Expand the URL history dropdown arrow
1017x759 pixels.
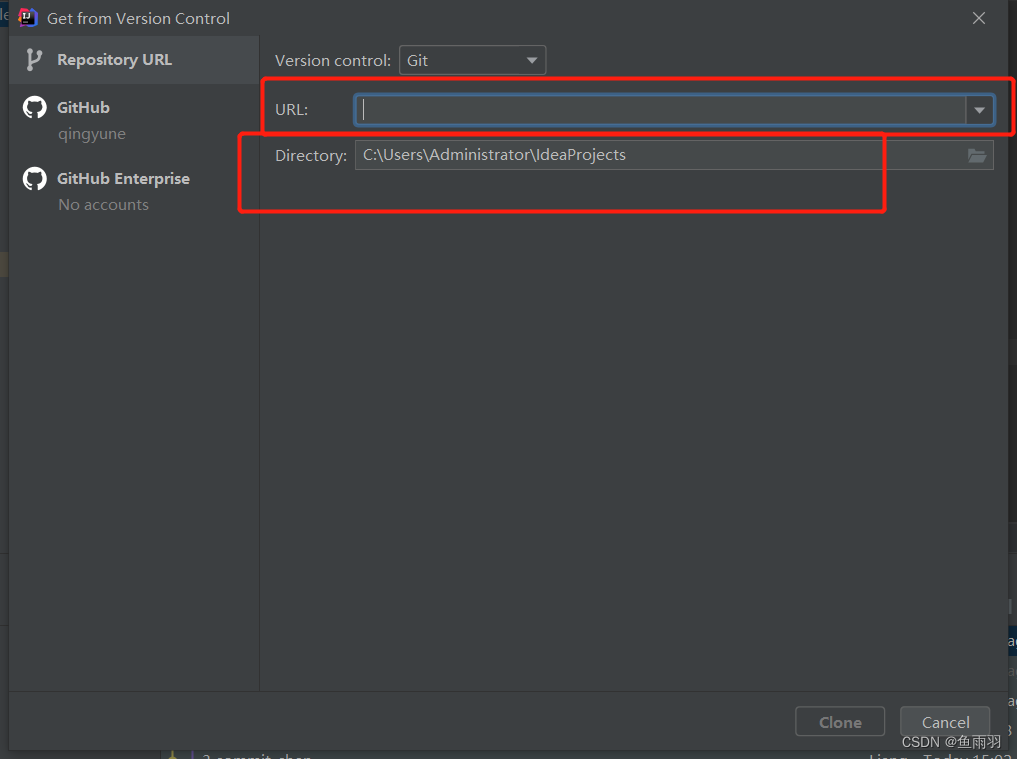(979, 110)
